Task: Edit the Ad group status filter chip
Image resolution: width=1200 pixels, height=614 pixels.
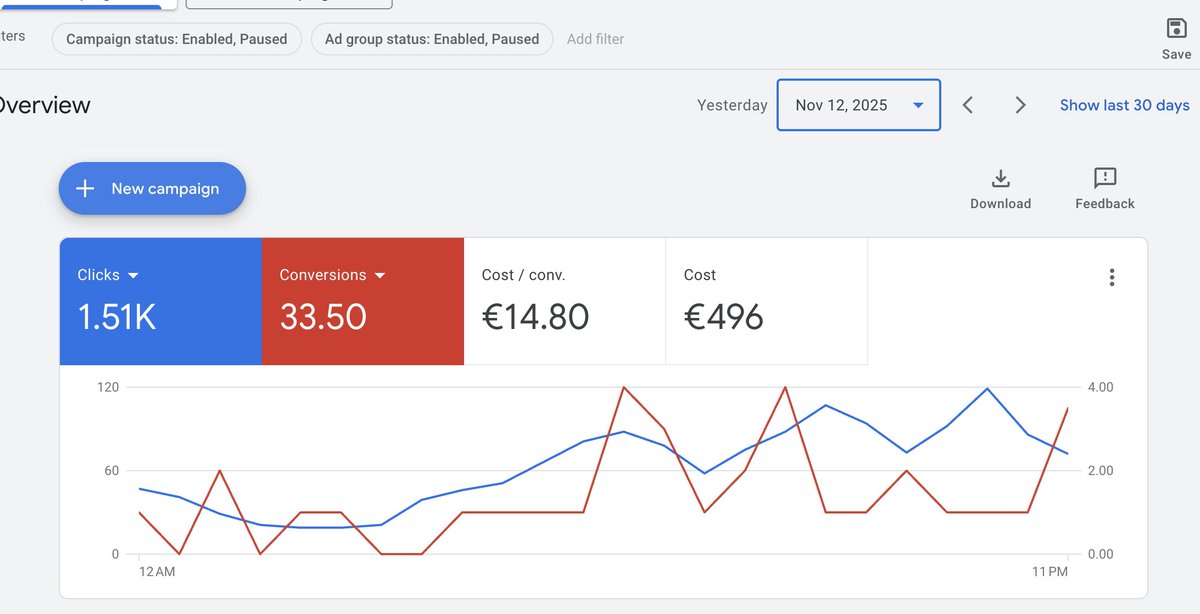Action: 431,39
